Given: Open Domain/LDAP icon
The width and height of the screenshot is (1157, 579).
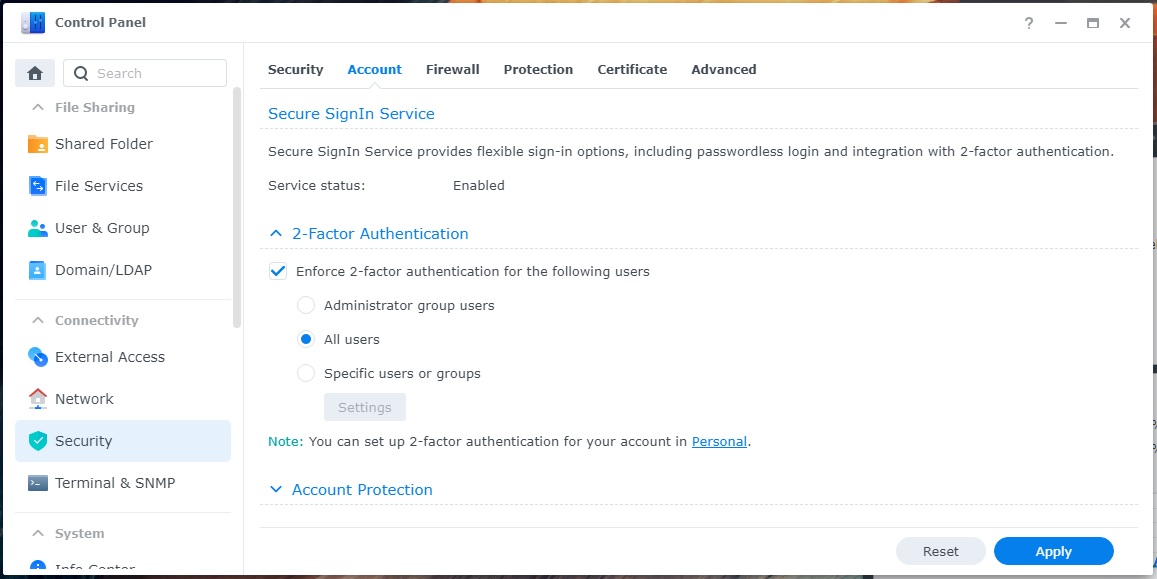Looking at the screenshot, I should pos(38,270).
